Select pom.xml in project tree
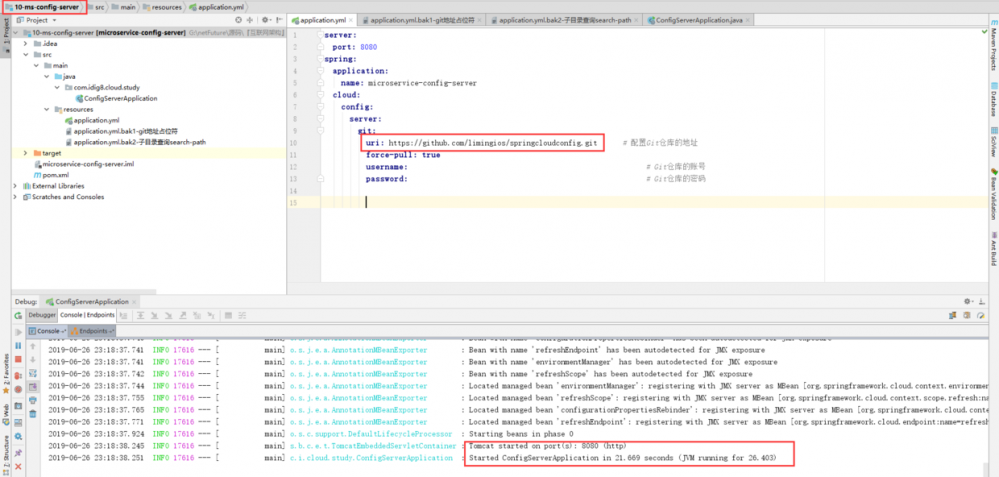Image resolution: width=999 pixels, height=477 pixels. point(50,174)
